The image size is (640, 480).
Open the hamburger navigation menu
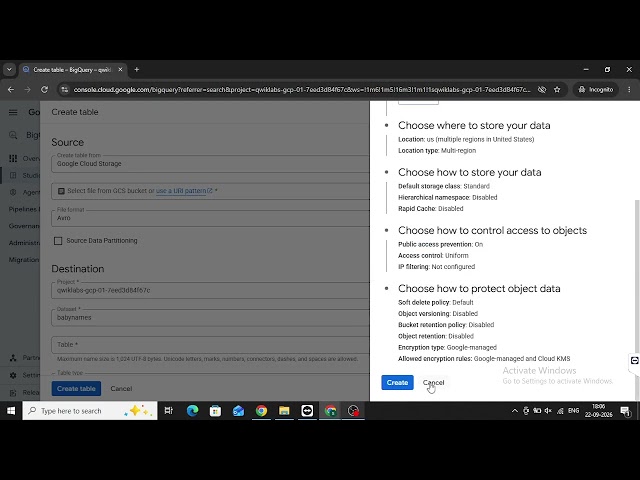click(x=13, y=112)
